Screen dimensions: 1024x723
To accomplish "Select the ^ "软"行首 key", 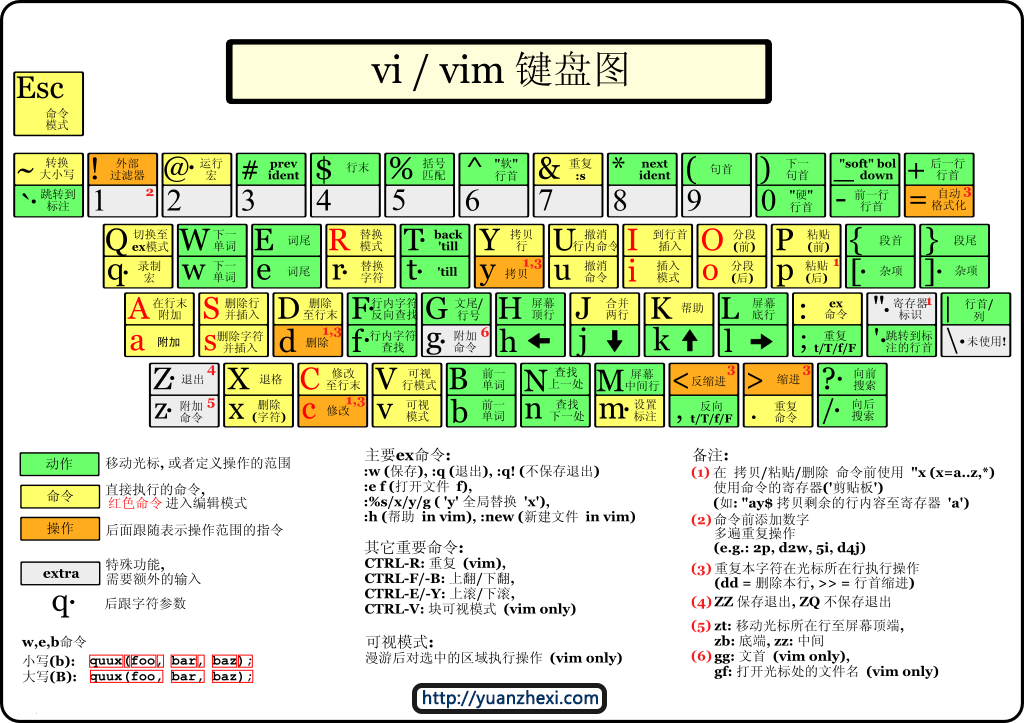I will click(494, 170).
